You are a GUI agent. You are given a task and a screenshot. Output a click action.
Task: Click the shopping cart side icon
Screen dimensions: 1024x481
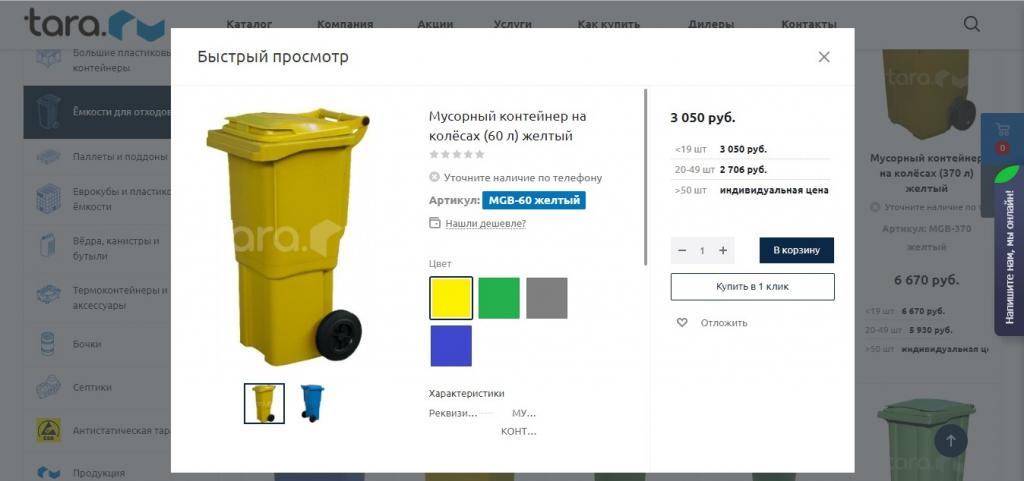tap(1002, 131)
